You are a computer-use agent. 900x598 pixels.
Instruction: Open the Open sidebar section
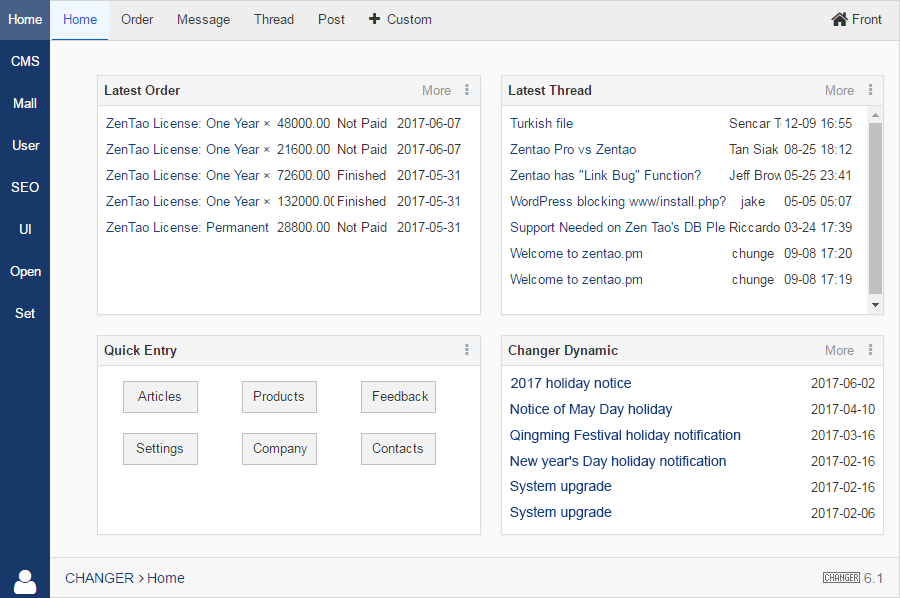click(x=25, y=271)
